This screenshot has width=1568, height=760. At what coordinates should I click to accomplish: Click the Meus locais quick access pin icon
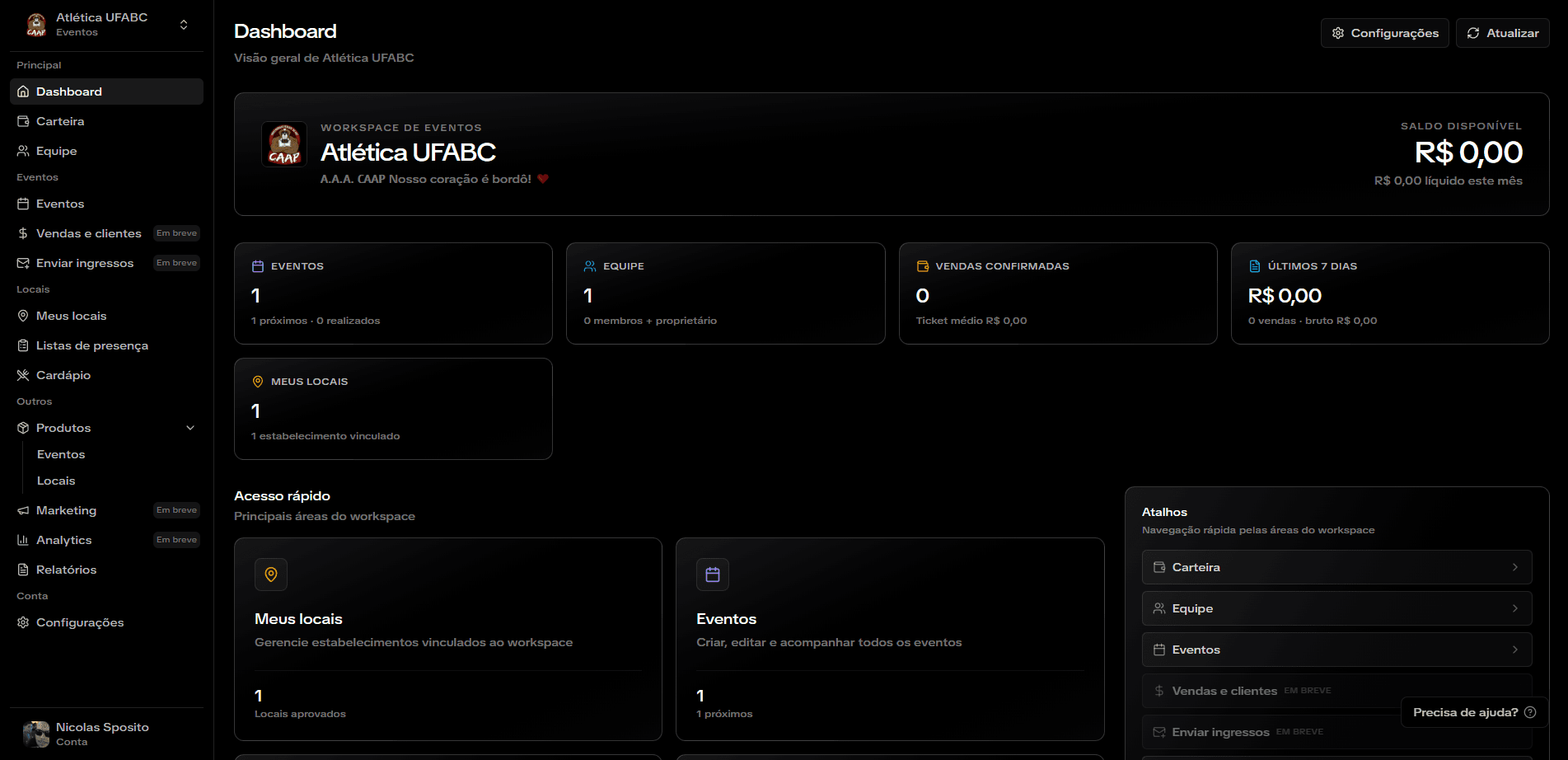pyautogui.click(x=271, y=575)
